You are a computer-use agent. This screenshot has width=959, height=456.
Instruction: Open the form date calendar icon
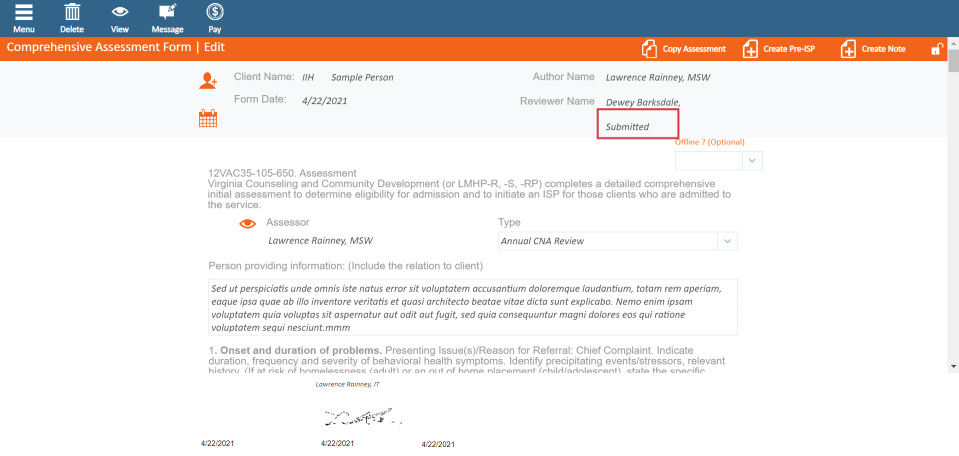208,119
